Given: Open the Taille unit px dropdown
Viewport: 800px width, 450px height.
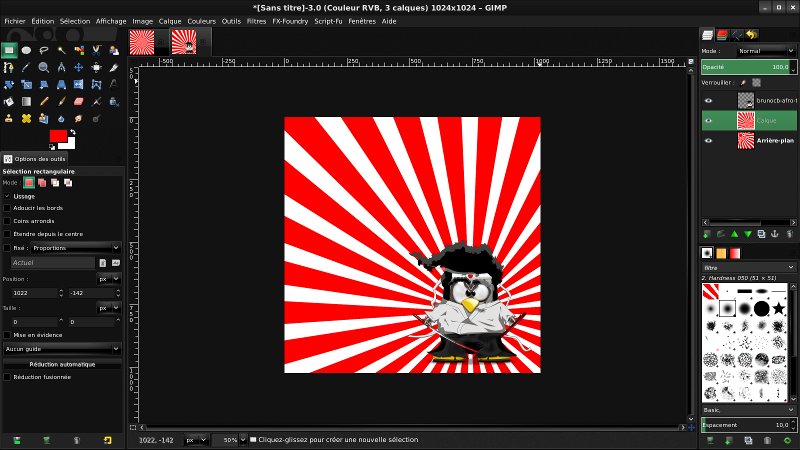Looking at the screenshot, I should tap(109, 308).
